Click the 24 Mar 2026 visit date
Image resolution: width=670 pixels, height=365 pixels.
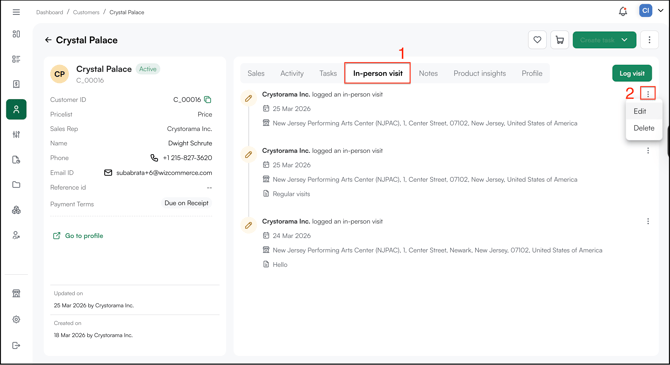[291, 235]
